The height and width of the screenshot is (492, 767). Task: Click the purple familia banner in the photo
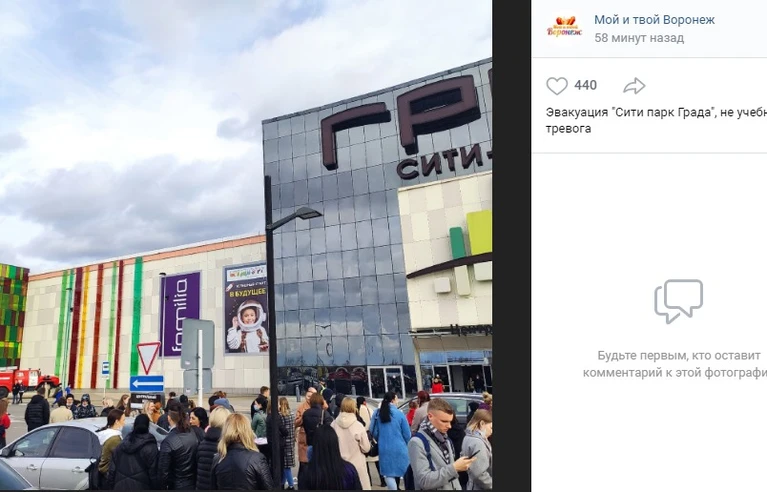180,313
